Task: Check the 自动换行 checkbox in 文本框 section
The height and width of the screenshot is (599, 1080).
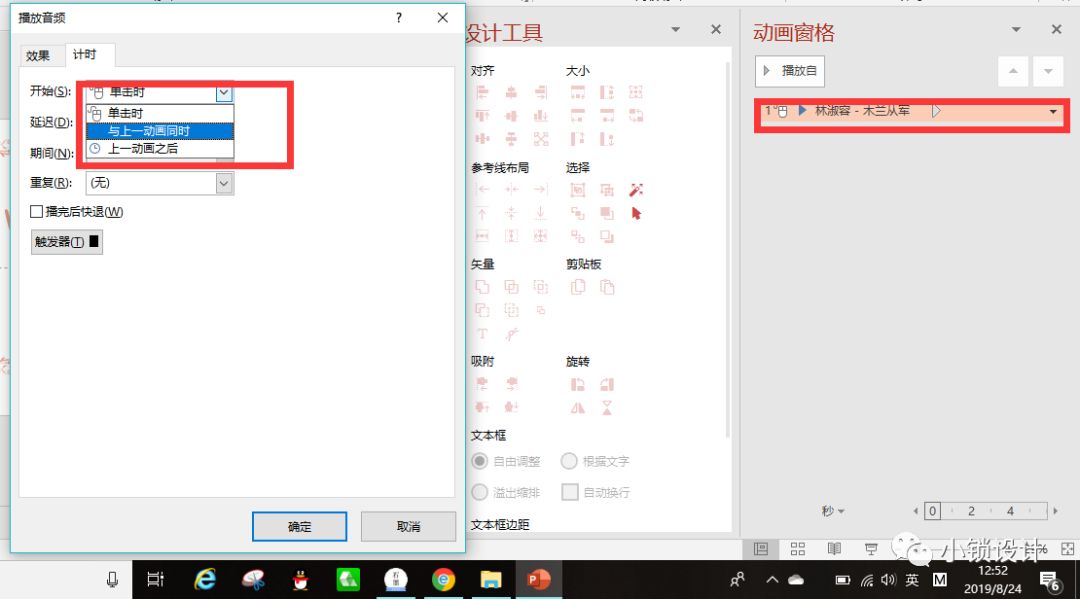Action: [x=570, y=491]
